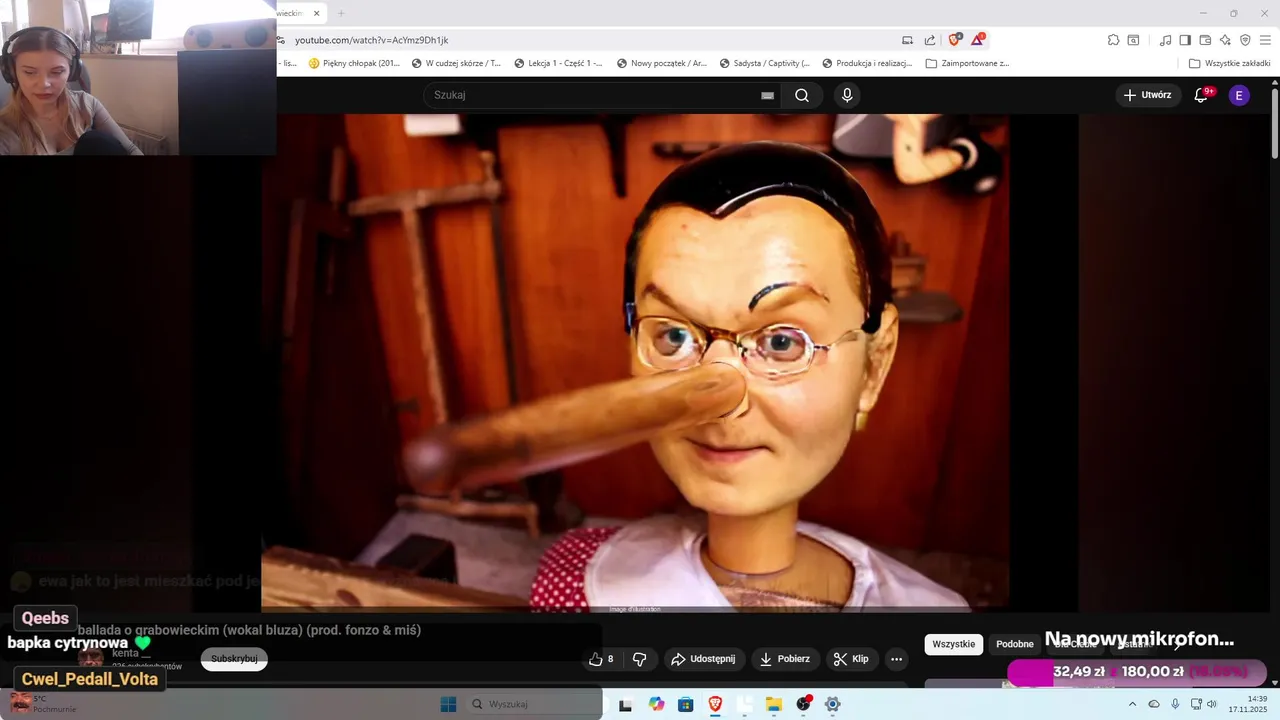
Task: Expand the Zaimportowane z... bookmarks folder
Action: pyautogui.click(x=968, y=63)
